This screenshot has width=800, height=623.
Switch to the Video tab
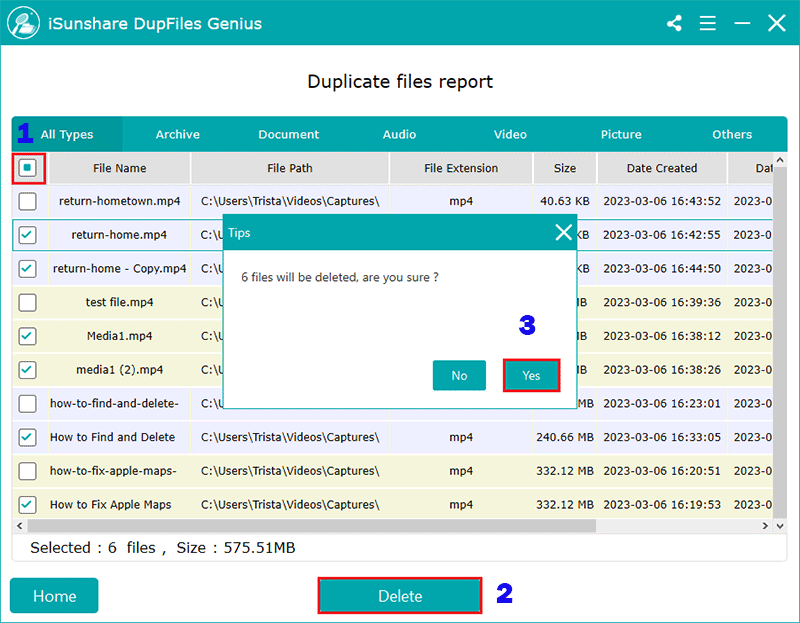[510, 134]
